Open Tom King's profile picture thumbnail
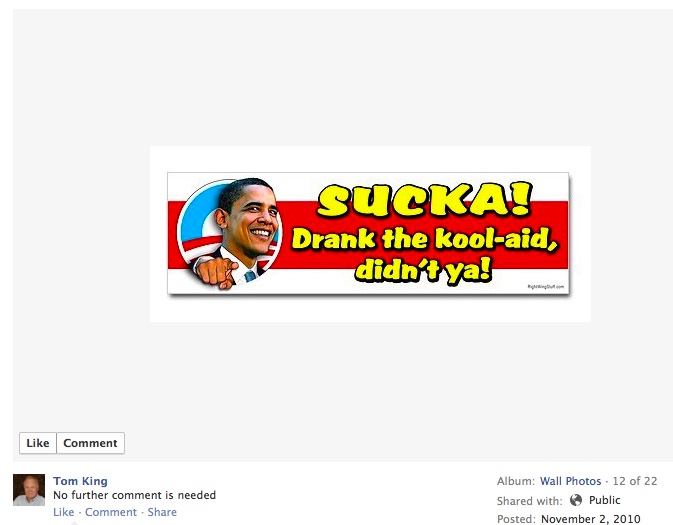The width and height of the screenshot is (673, 525). (29, 490)
